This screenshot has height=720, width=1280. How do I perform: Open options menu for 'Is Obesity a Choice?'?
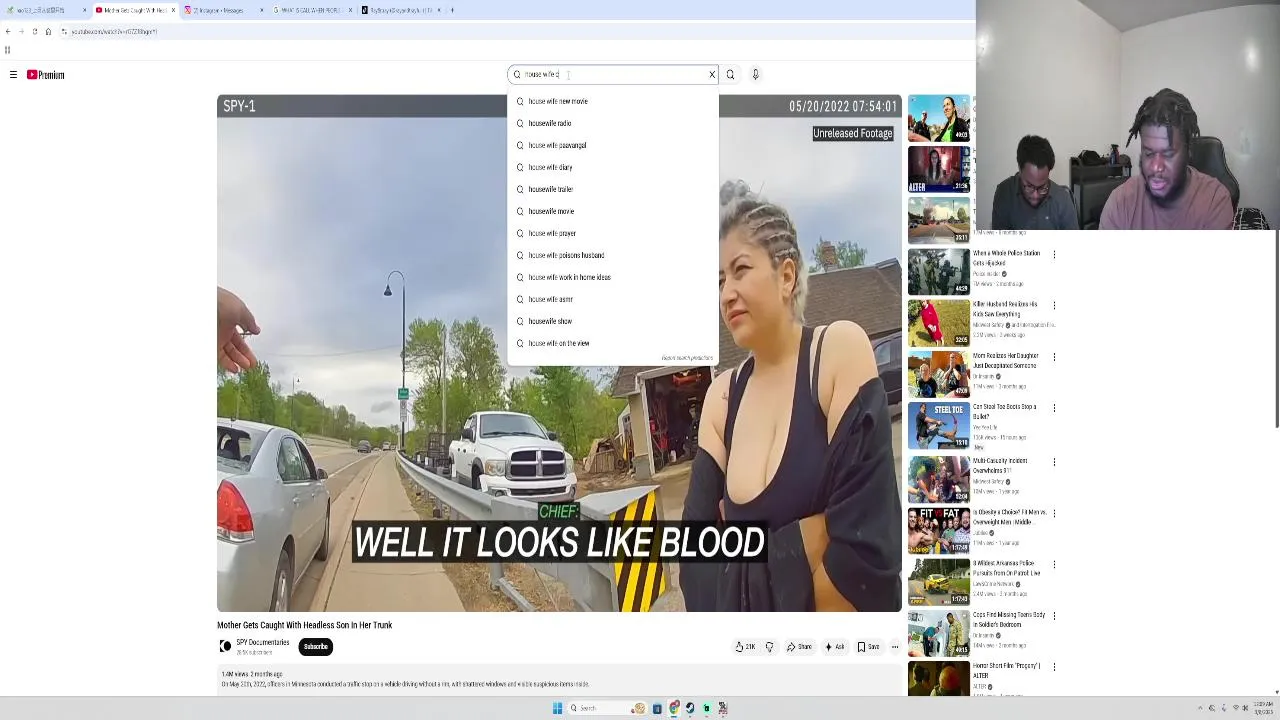pyautogui.click(x=1054, y=513)
